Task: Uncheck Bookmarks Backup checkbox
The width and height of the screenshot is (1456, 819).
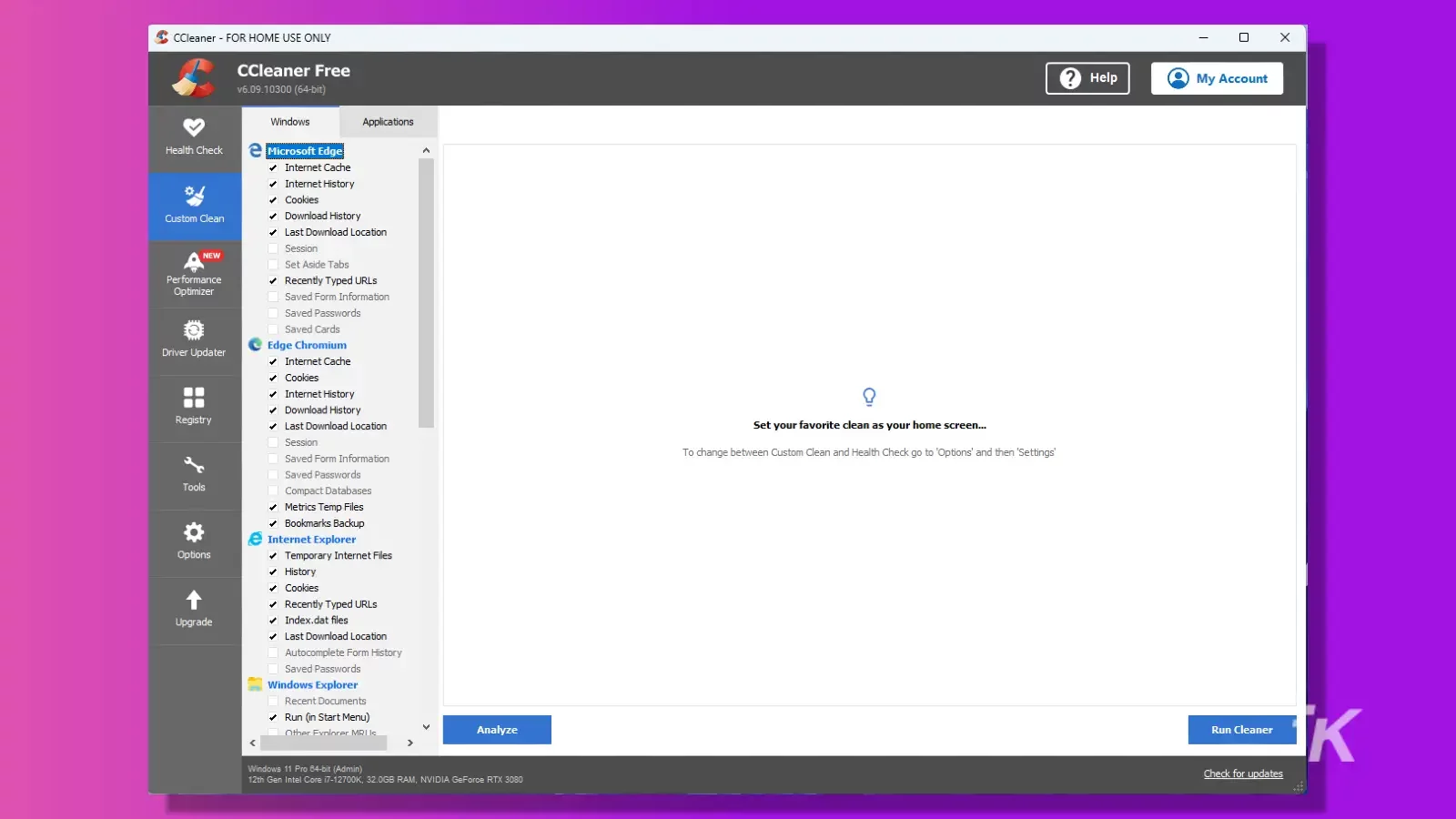Action: pyautogui.click(x=273, y=523)
